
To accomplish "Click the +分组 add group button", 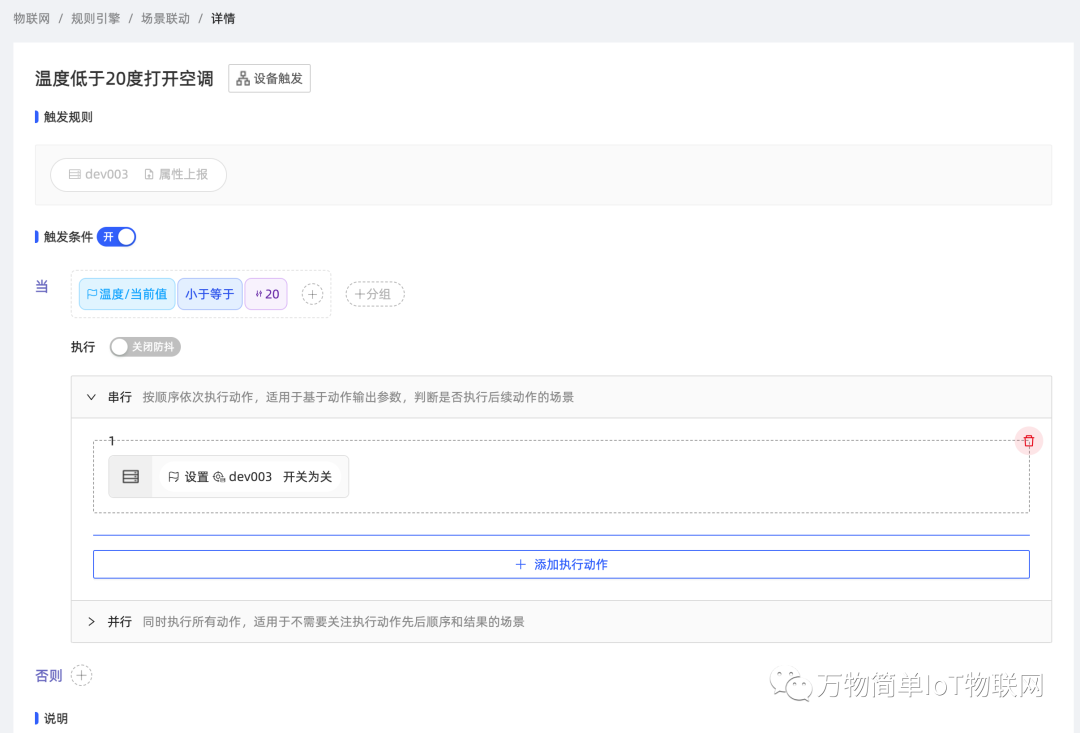I will 375,294.
